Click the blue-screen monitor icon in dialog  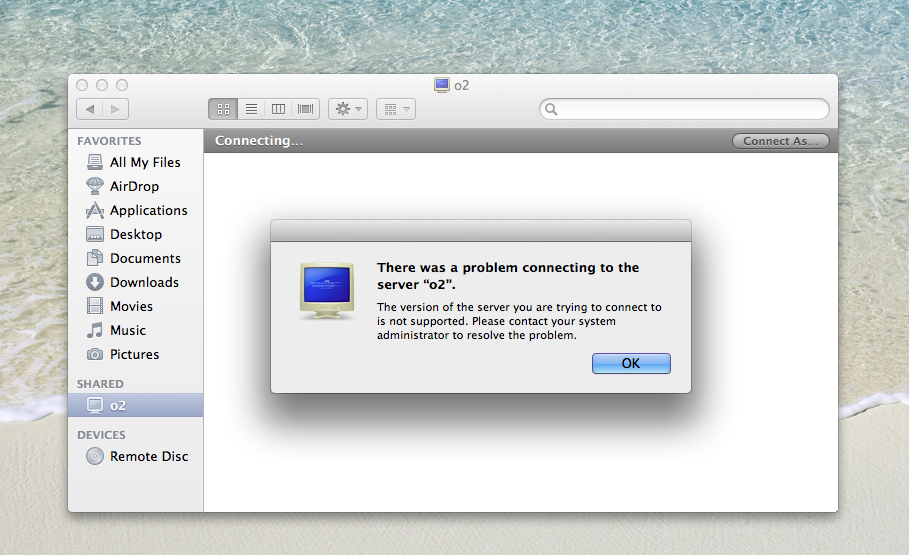click(327, 291)
